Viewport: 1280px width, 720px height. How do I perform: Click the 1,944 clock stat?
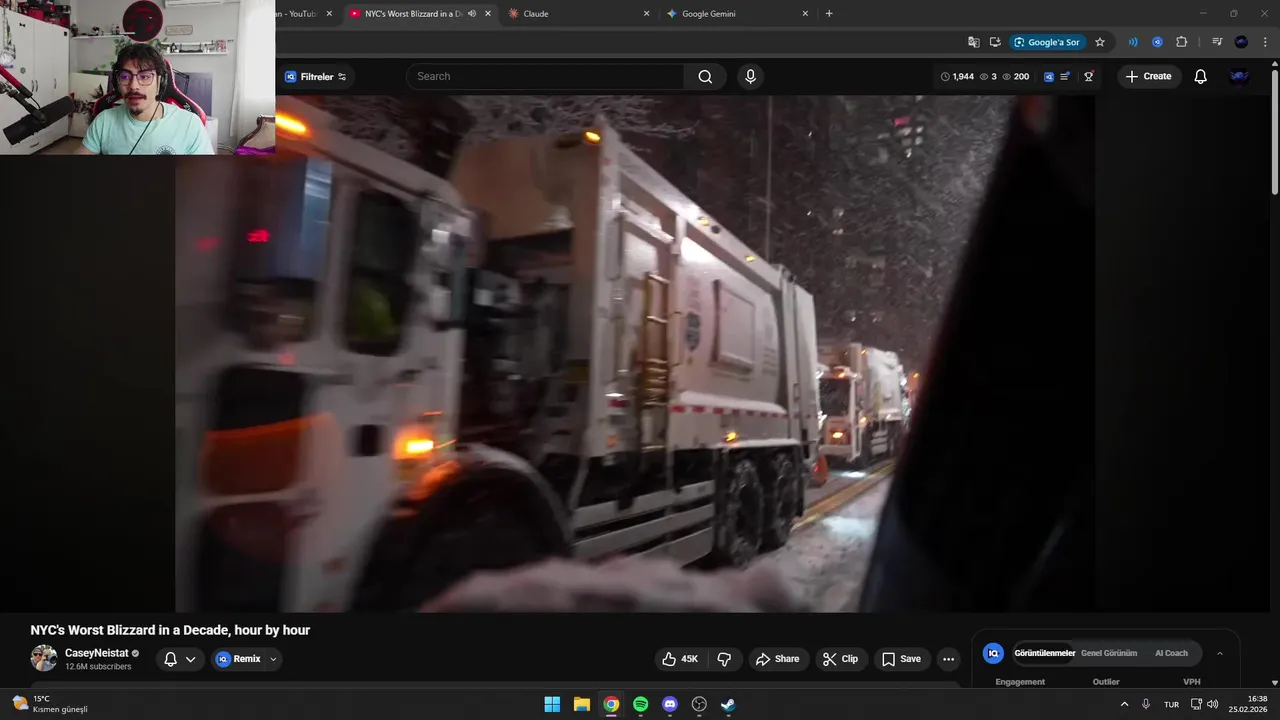[x=958, y=77]
